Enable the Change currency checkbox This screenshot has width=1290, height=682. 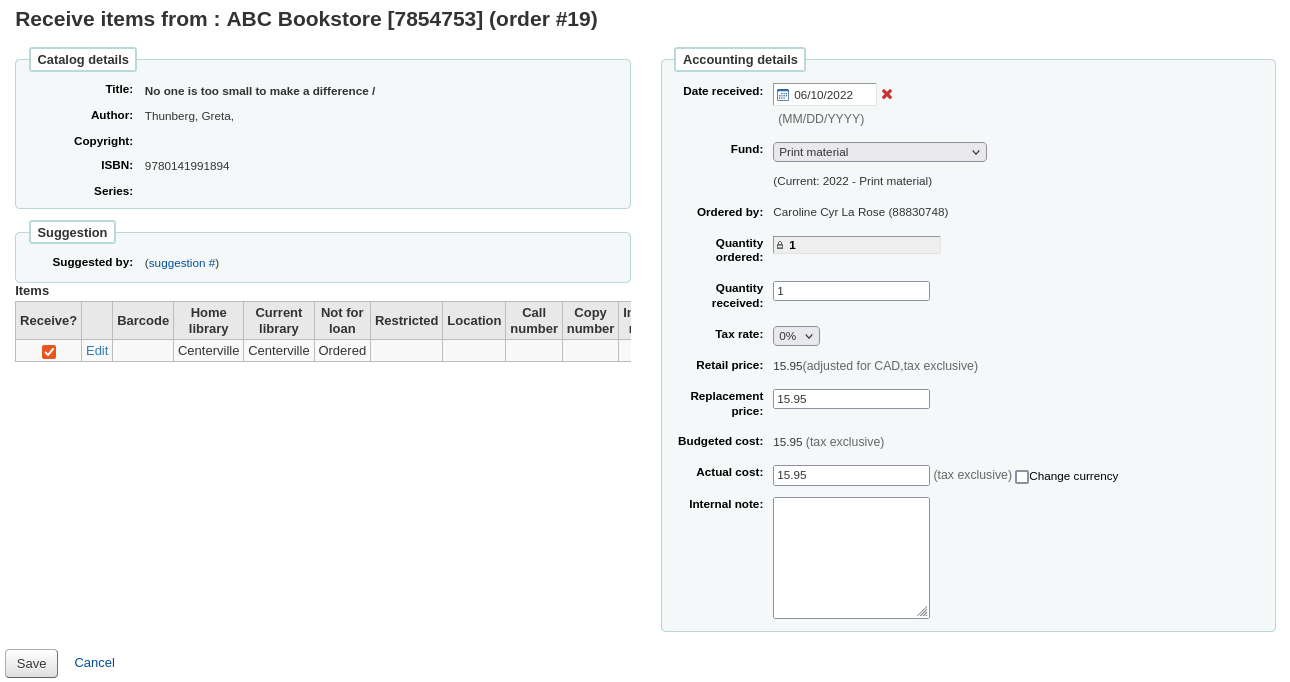(x=1022, y=476)
